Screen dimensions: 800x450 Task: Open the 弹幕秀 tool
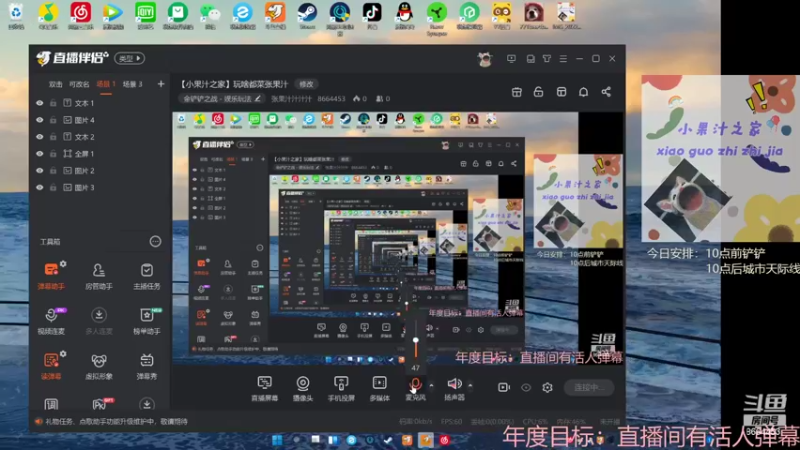[146, 365]
